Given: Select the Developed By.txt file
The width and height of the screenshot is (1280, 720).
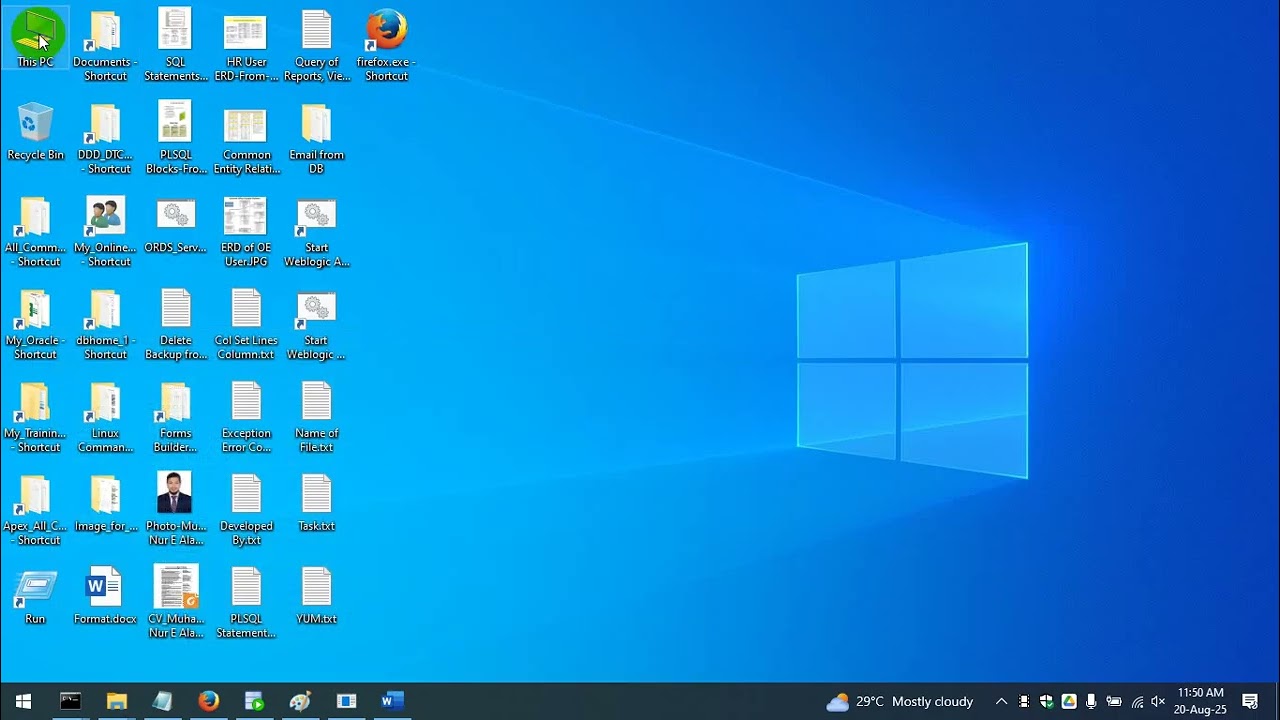Looking at the screenshot, I should coord(246,511).
